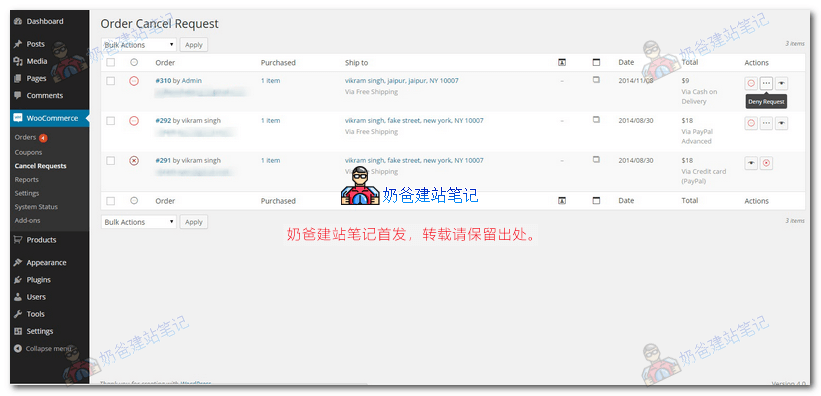Open the WooCommerce Settings submenu item
Screen dimensions: 821x396
coord(27,193)
